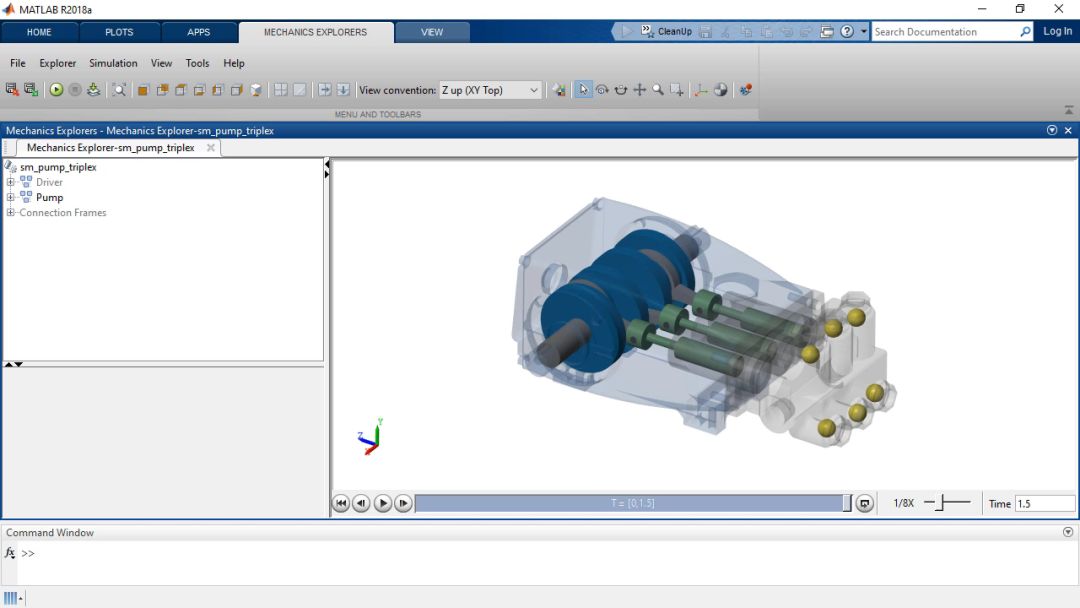Activate the Zoom magnifier tool
The width and height of the screenshot is (1080, 608).
click(658, 90)
